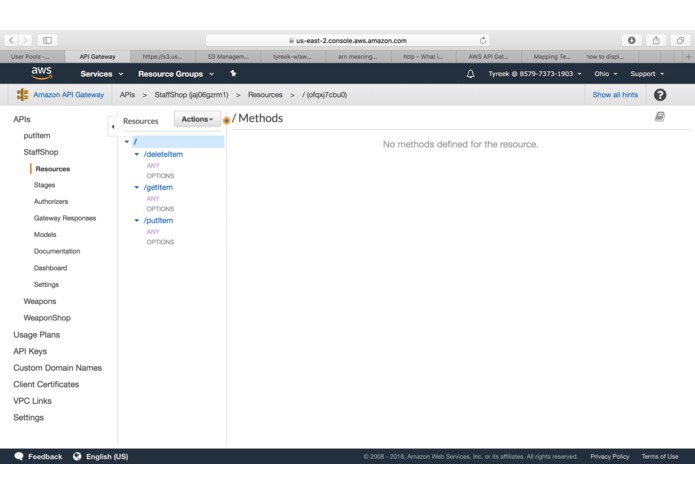Open Custom Domain Names

click(58, 368)
